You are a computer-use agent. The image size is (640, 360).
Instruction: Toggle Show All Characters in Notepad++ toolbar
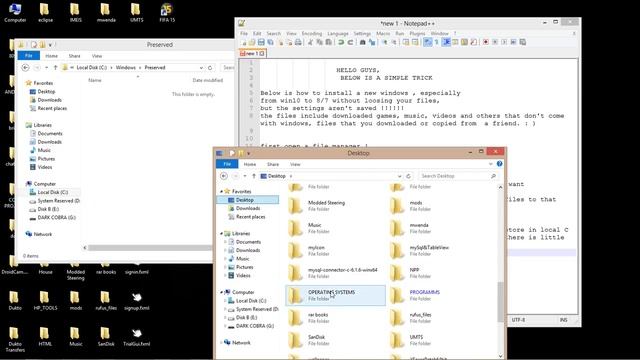point(436,42)
